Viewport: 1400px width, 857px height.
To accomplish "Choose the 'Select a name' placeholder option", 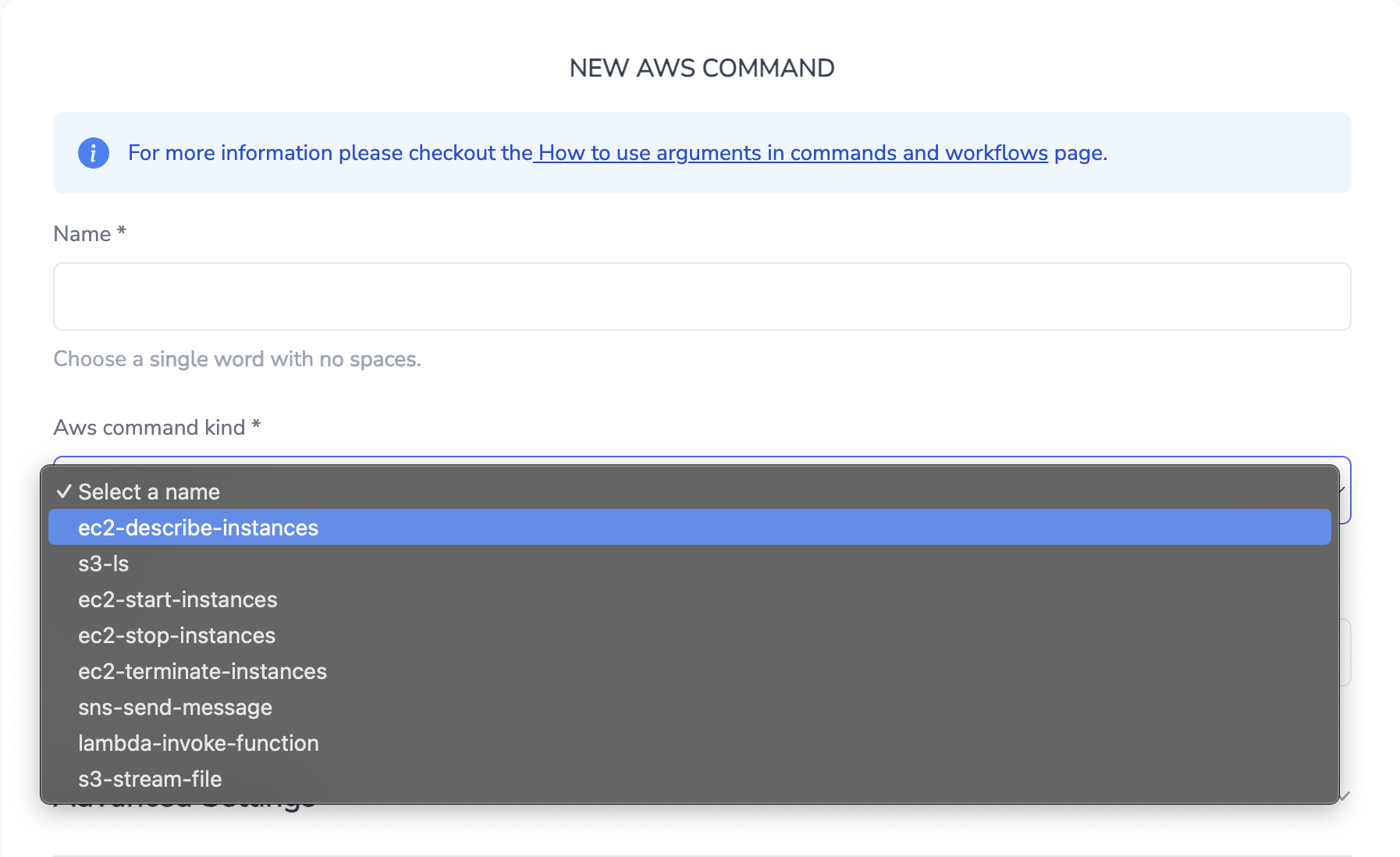I will pos(690,492).
